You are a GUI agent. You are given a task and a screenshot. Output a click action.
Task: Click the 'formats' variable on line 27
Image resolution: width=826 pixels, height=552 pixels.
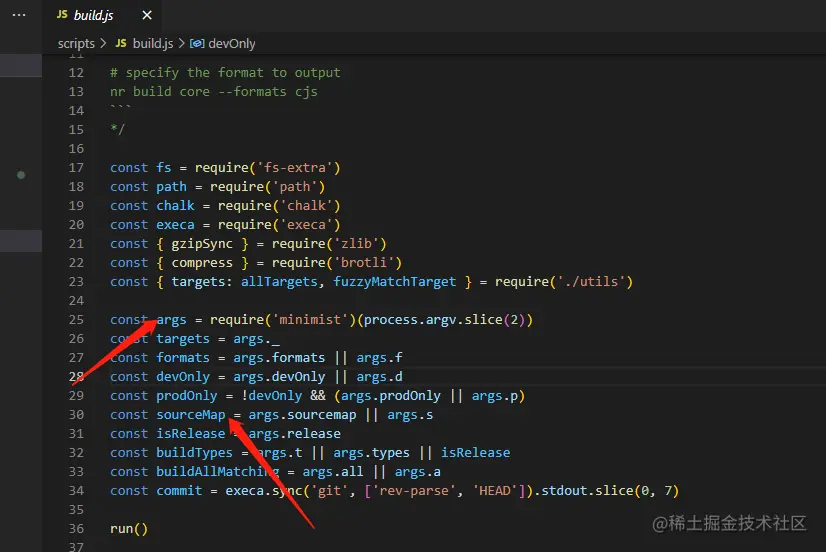pos(183,358)
